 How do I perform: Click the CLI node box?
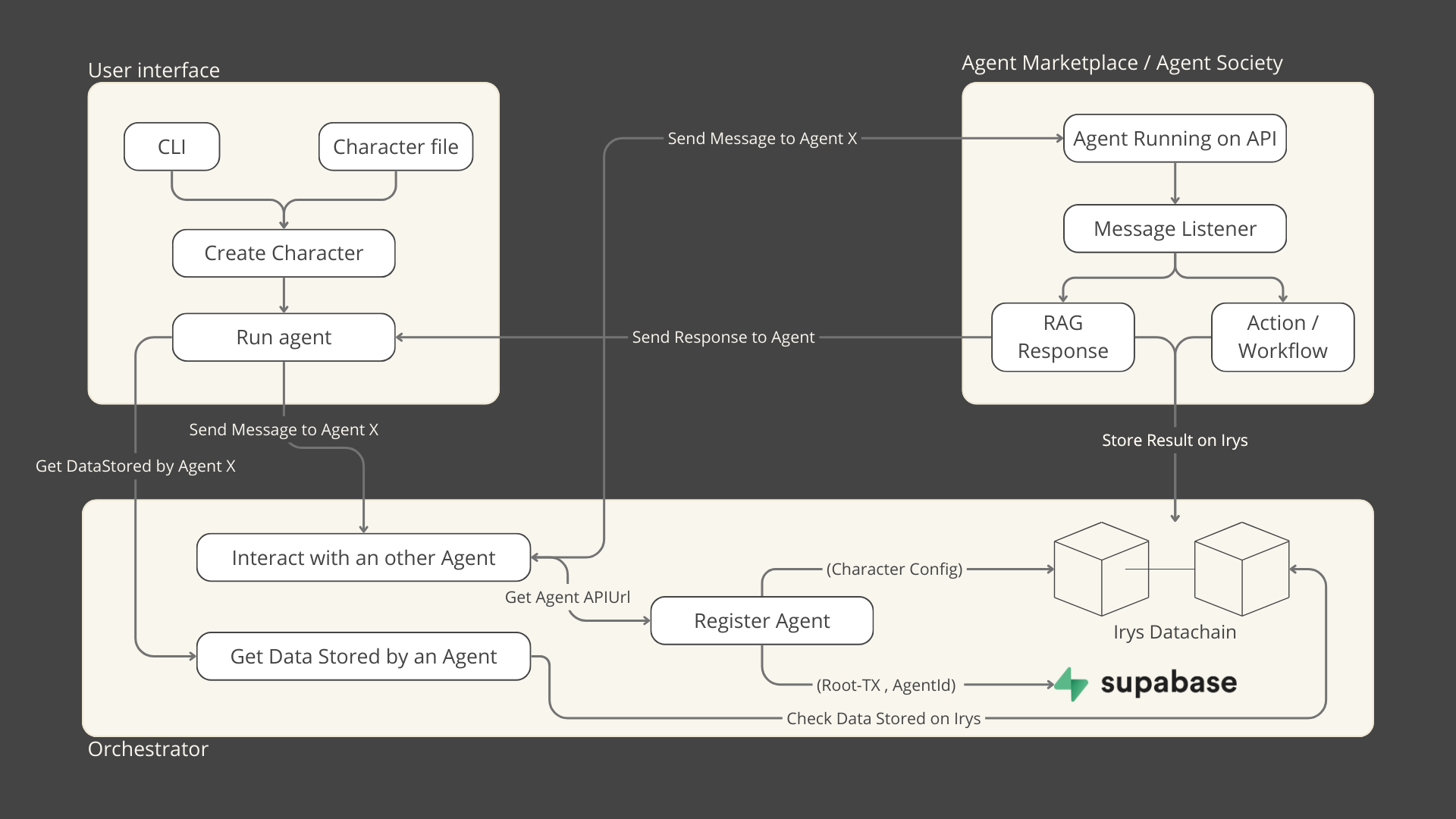pos(172,146)
